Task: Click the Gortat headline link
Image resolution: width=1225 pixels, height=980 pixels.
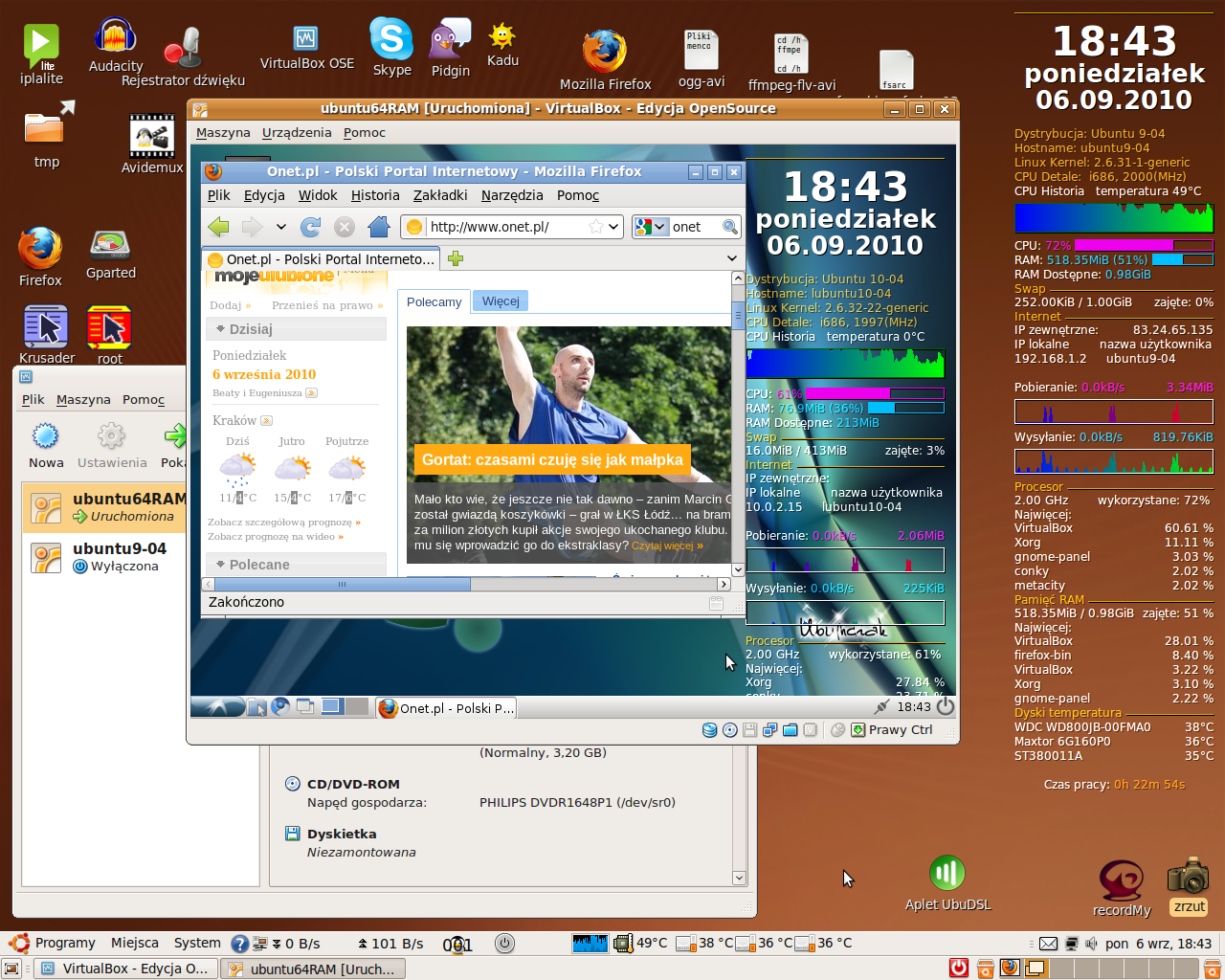Action: [552, 459]
